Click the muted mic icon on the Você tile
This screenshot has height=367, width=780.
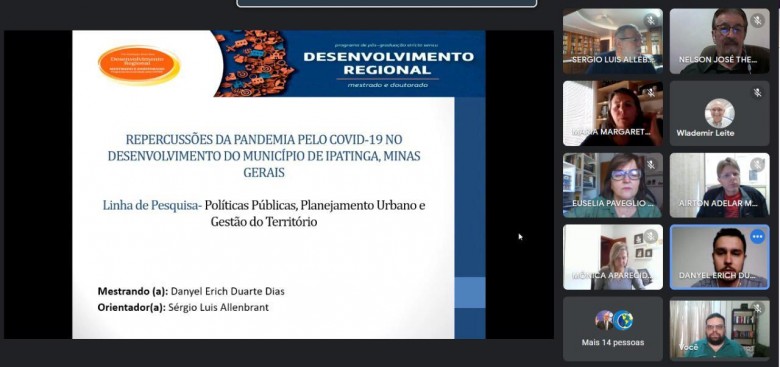tap(757, 309)
